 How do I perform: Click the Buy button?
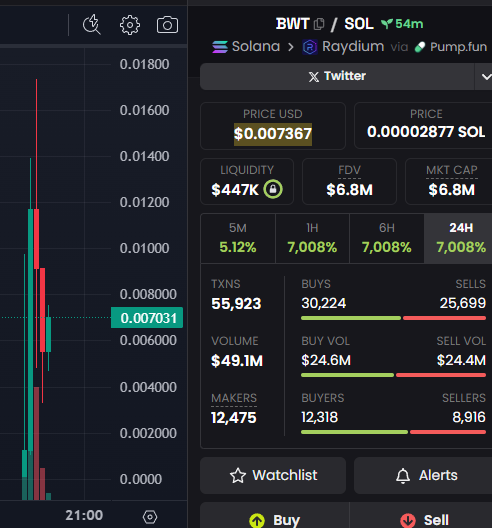pos(274,515)
